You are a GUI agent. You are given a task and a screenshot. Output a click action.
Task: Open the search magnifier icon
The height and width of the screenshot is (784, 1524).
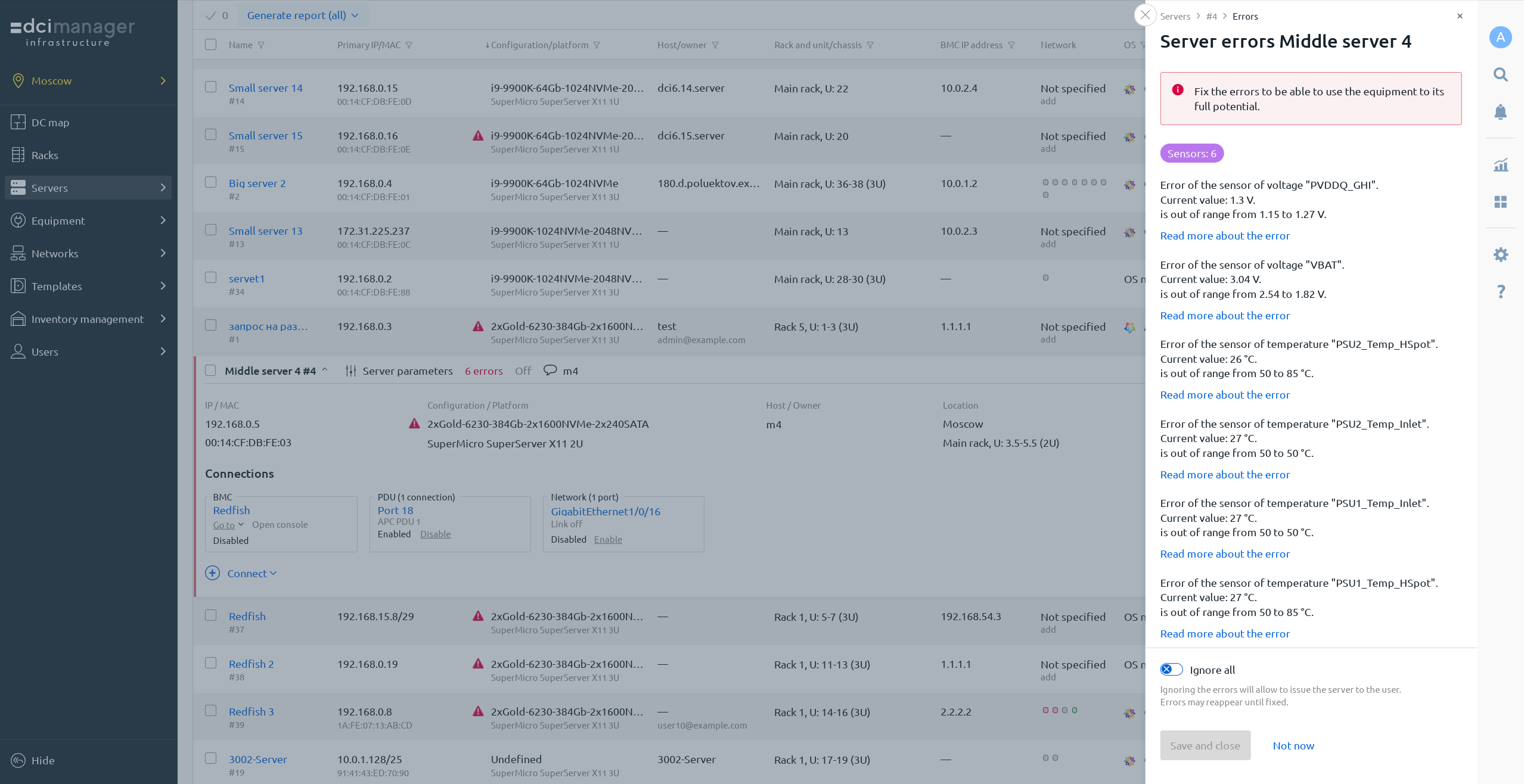[x=1500, y=74]
